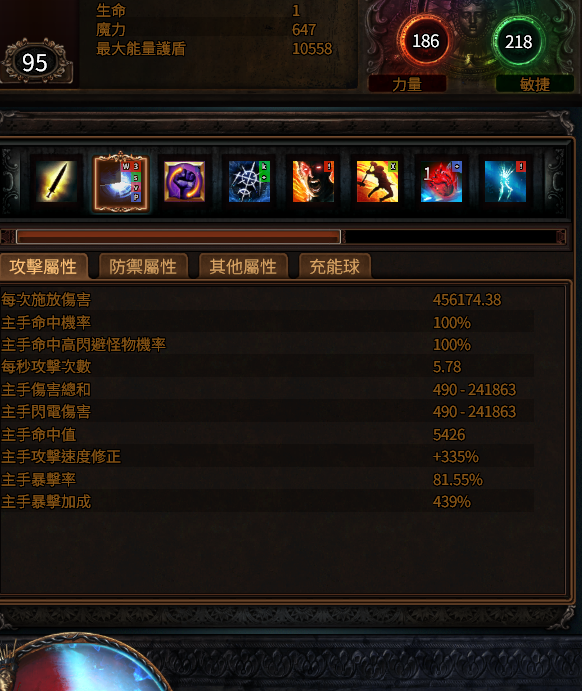Viewport: 582px width, 691px height.
Task: Click the 力量 strength label
Action: tap(407, 84)
